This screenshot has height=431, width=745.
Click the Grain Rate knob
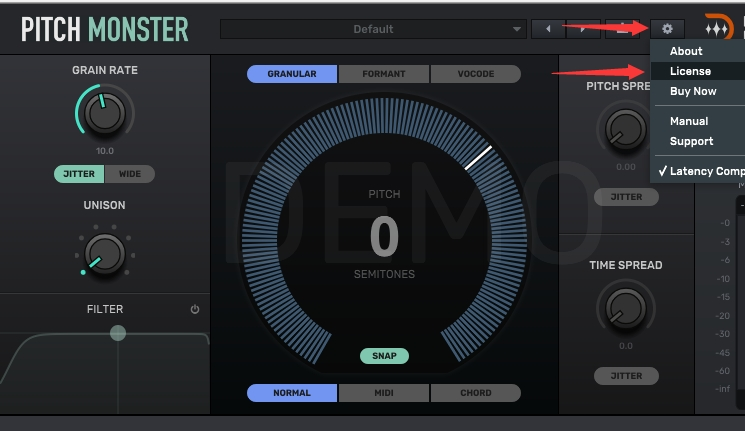pos(105,113)
